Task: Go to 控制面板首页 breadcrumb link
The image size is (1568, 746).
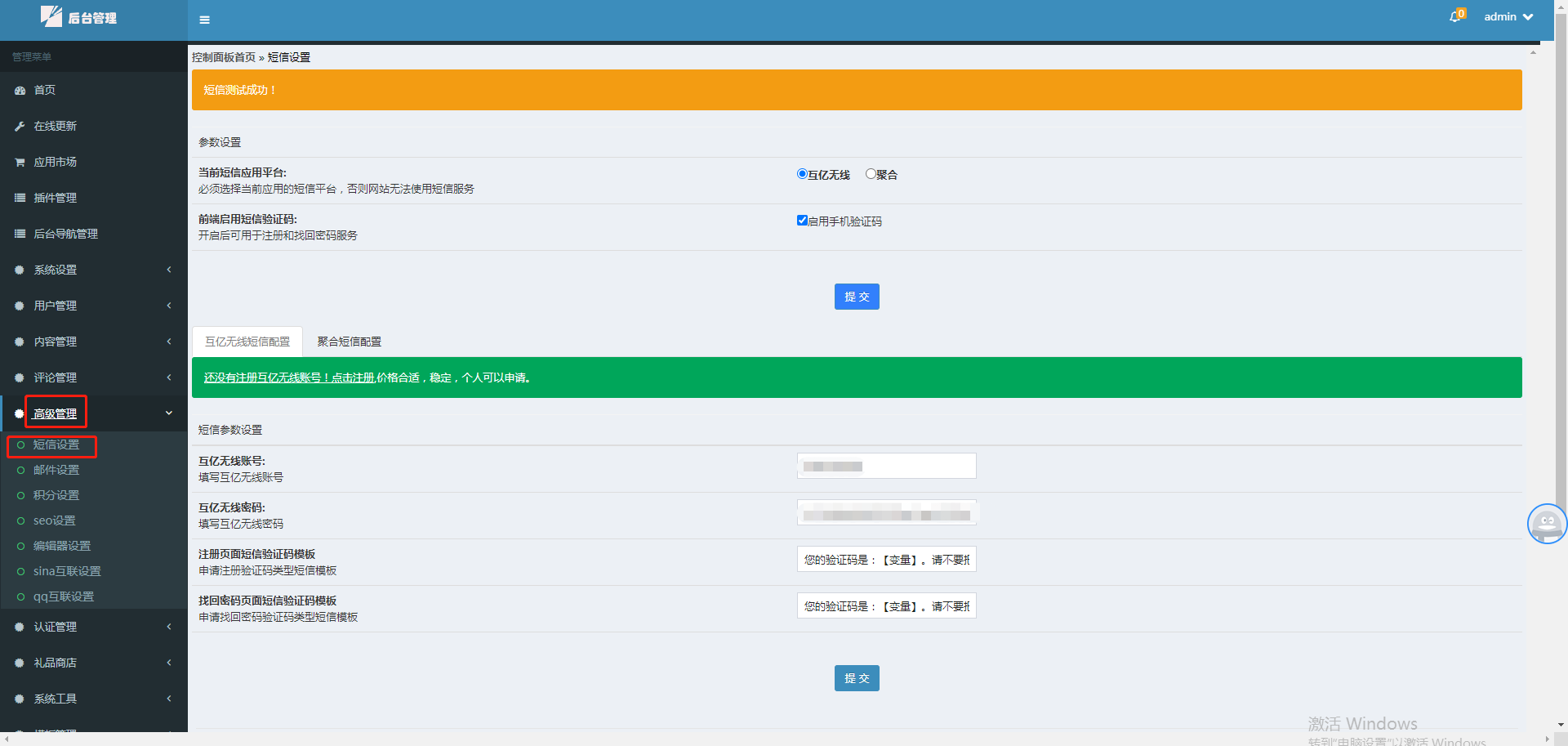Action: pyautogui.click(x=224, y=57)
